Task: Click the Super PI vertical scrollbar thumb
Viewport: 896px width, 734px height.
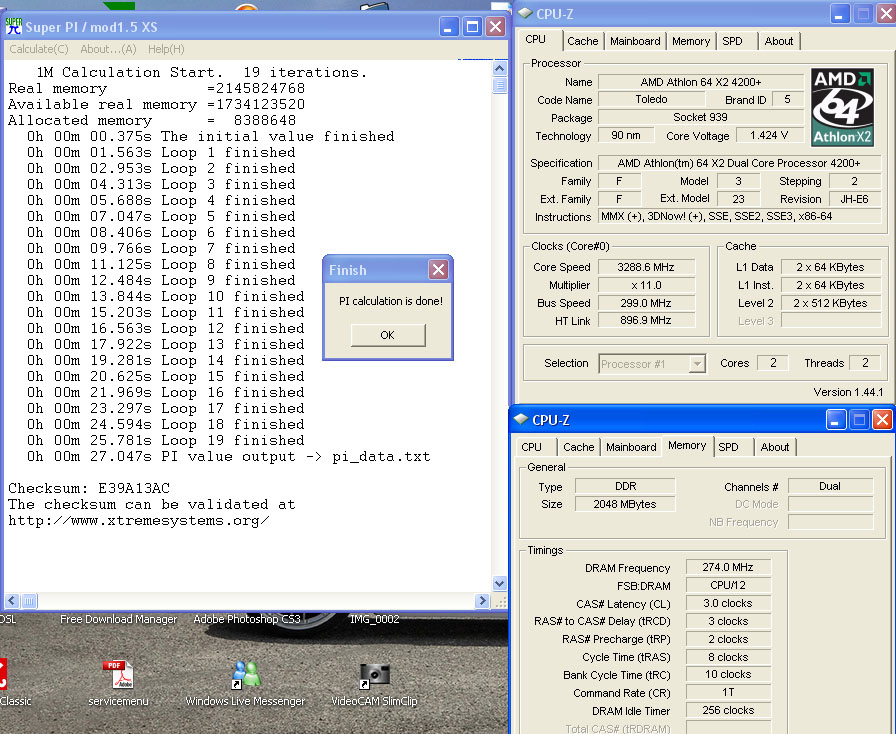Action: click(x=499, y=85)
